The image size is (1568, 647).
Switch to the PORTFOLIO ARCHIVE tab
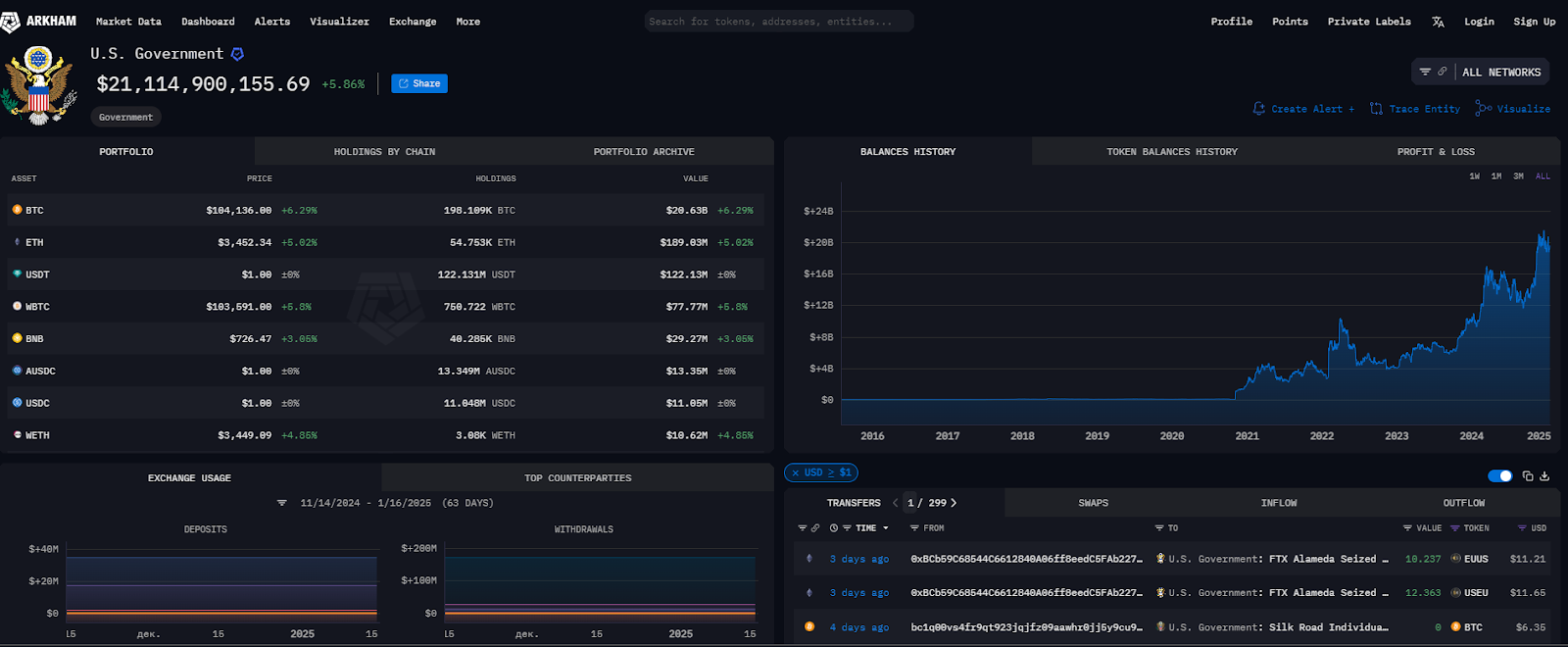(x=644, y=152)
